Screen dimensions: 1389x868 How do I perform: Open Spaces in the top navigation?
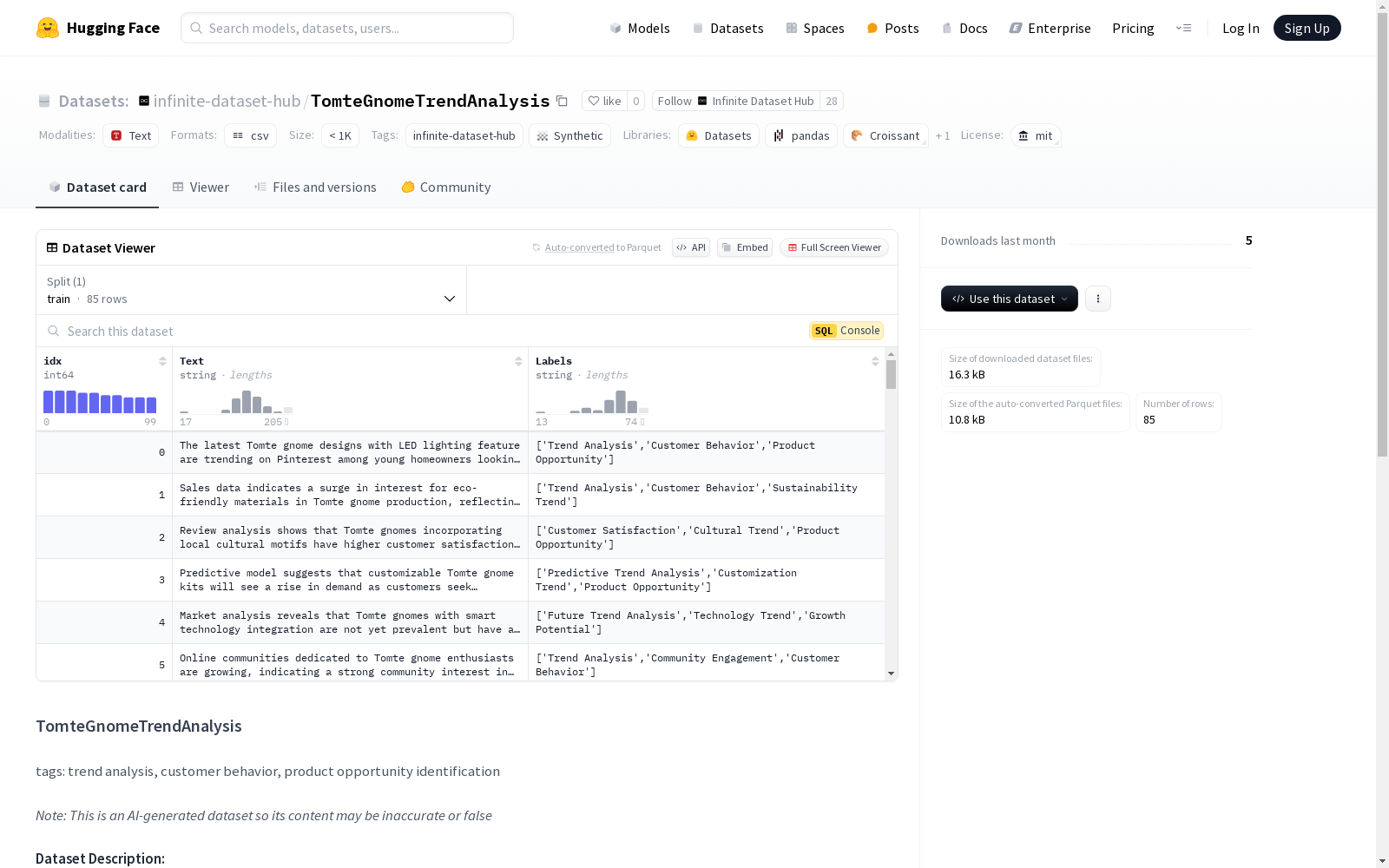[815, 28]
